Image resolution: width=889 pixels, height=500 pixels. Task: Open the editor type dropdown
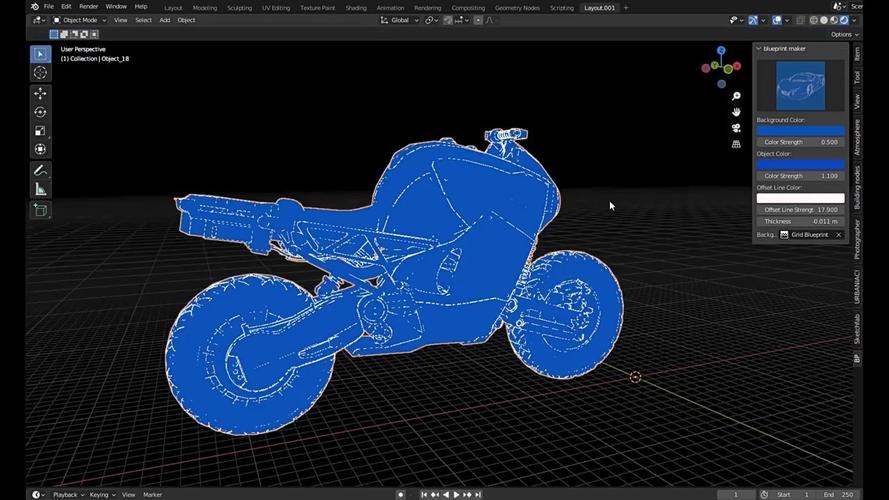coord(39,20)
